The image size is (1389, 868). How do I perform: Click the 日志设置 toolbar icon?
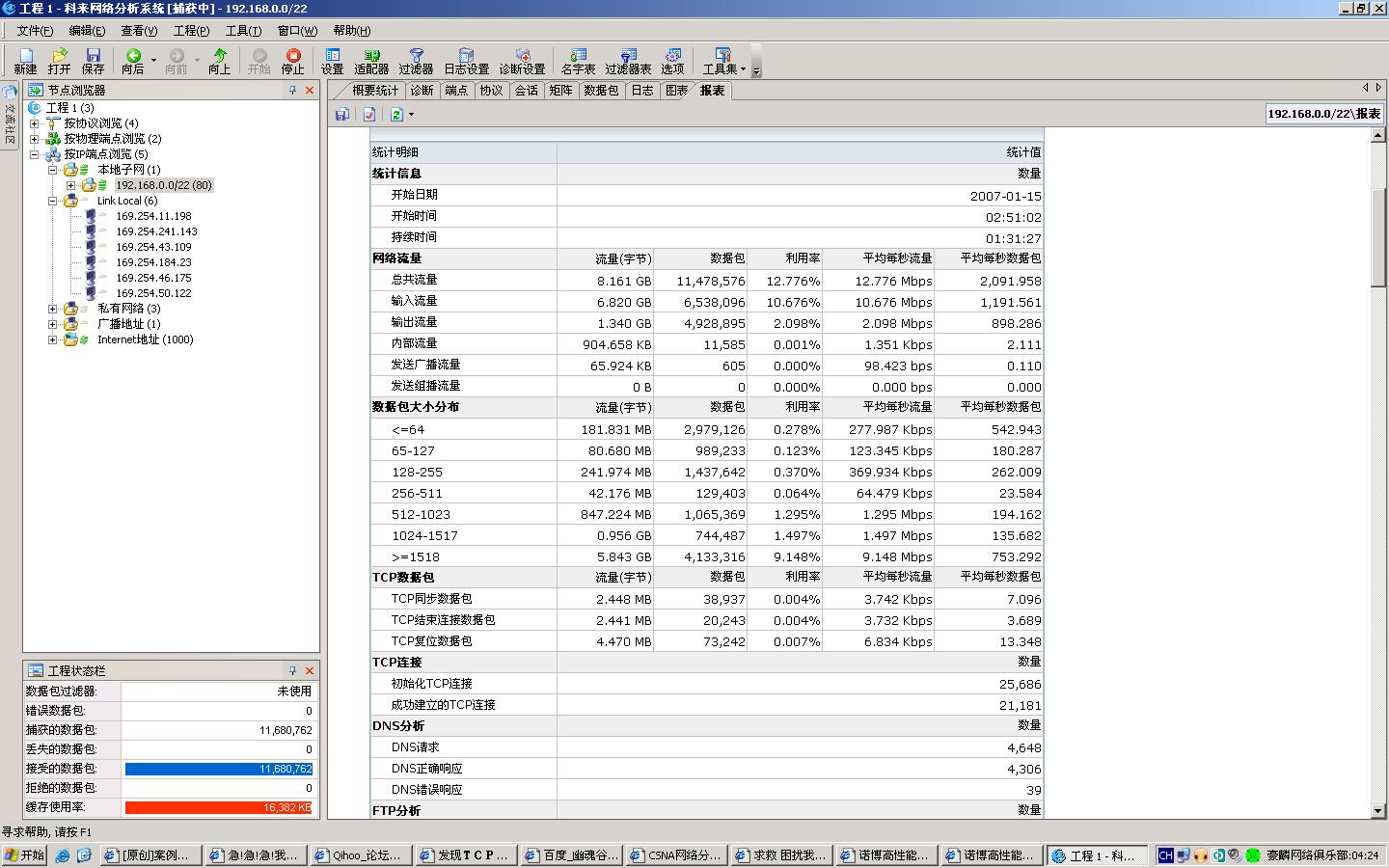466,62
